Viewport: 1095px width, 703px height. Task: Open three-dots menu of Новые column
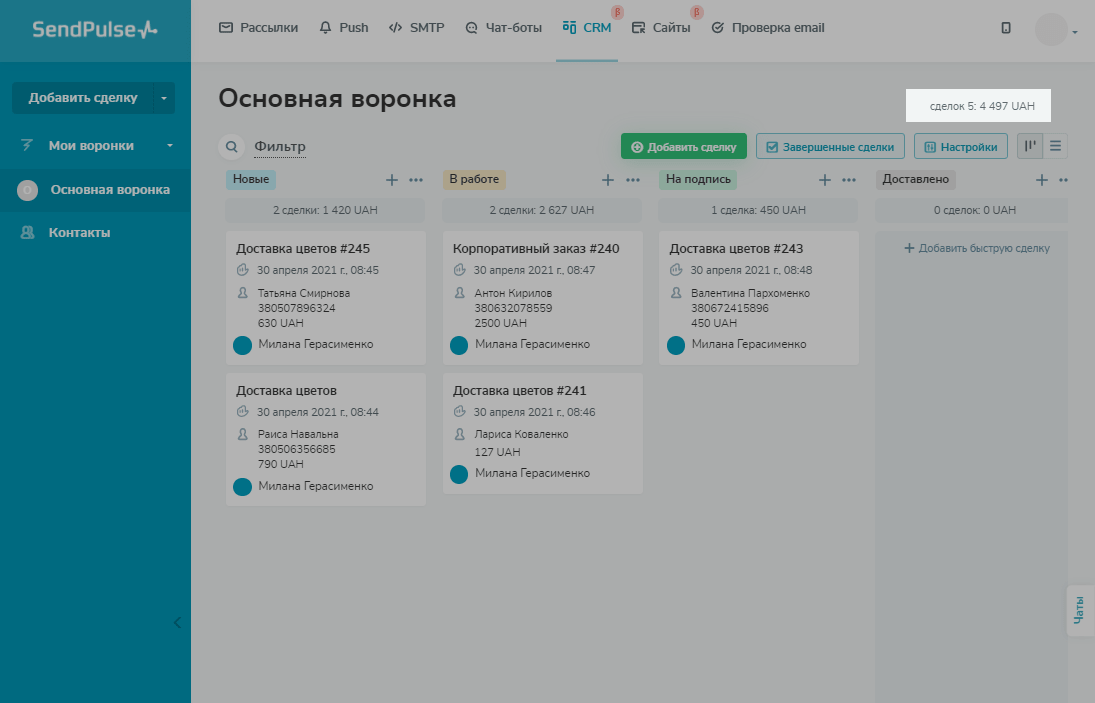click(416, 180)
